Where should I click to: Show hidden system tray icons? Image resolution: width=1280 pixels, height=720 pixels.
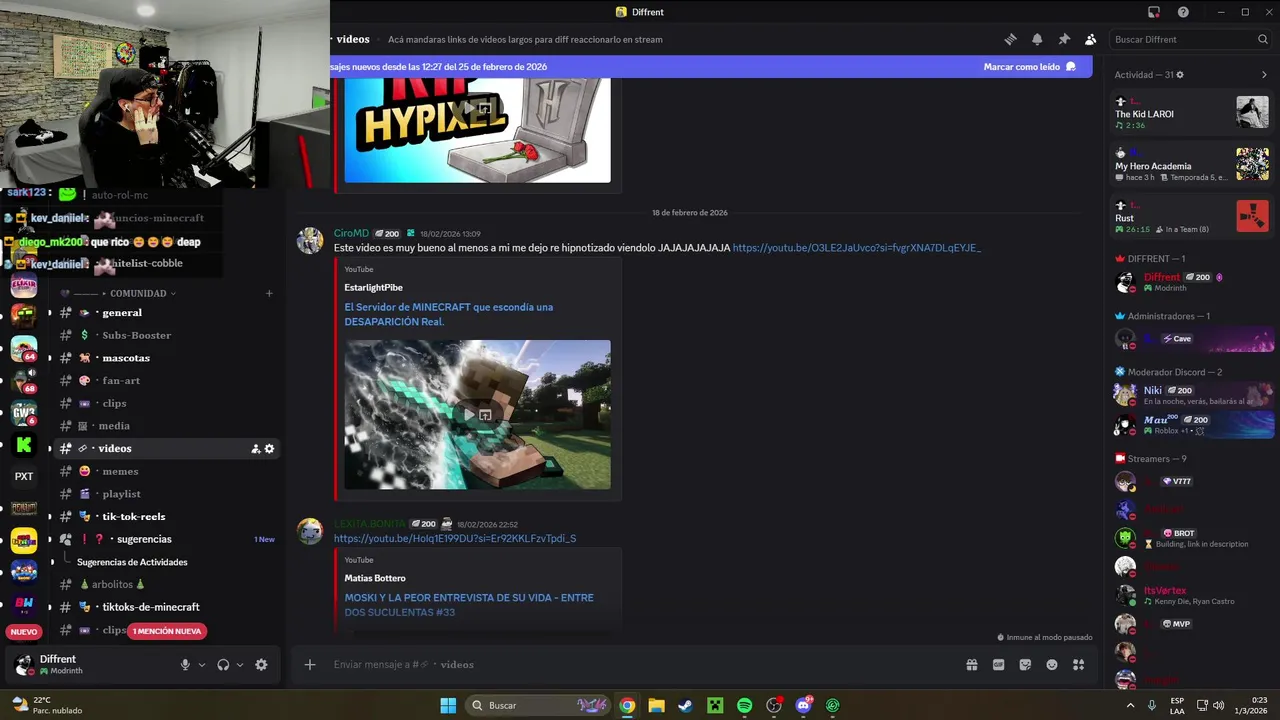coord(1131,705)
